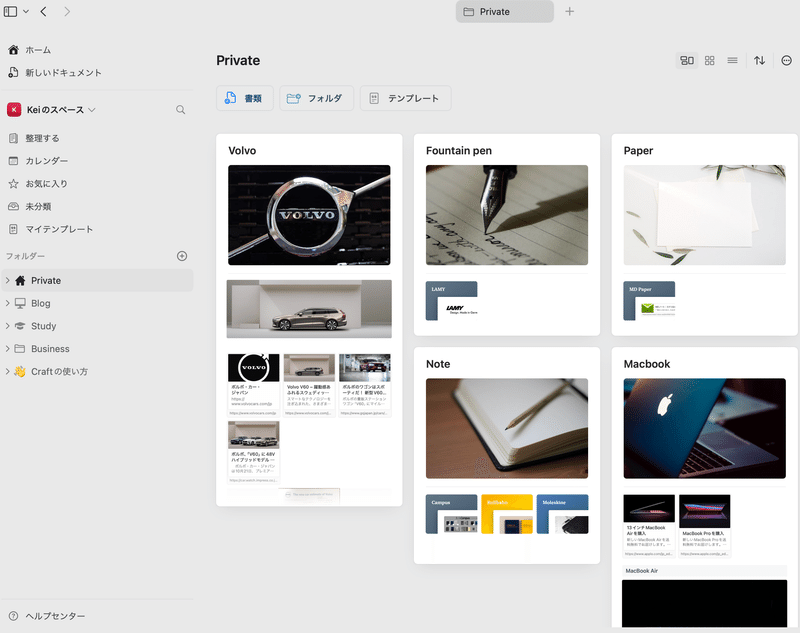Open the Paper document title
Screen dimensions: 800x633
(x=638, y=150)
